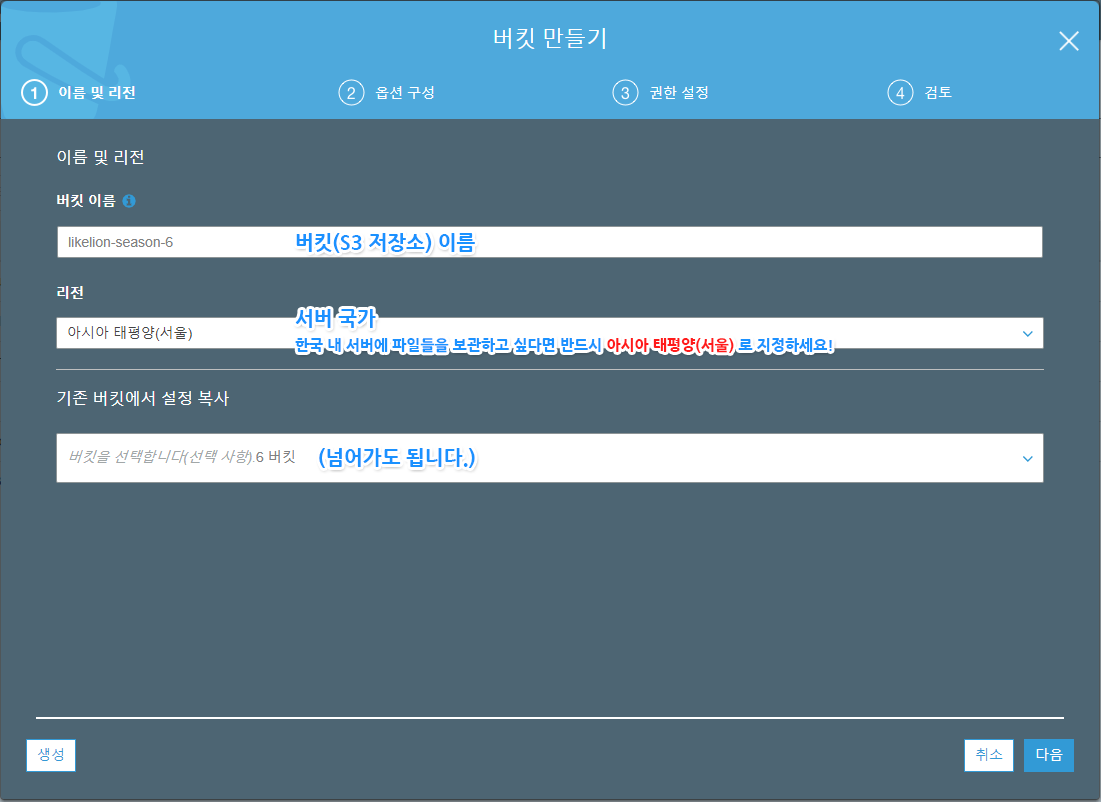Expand the region dropdown chevron arrow
Viewport: 1101px width, 802px height.
point(1027,334)
